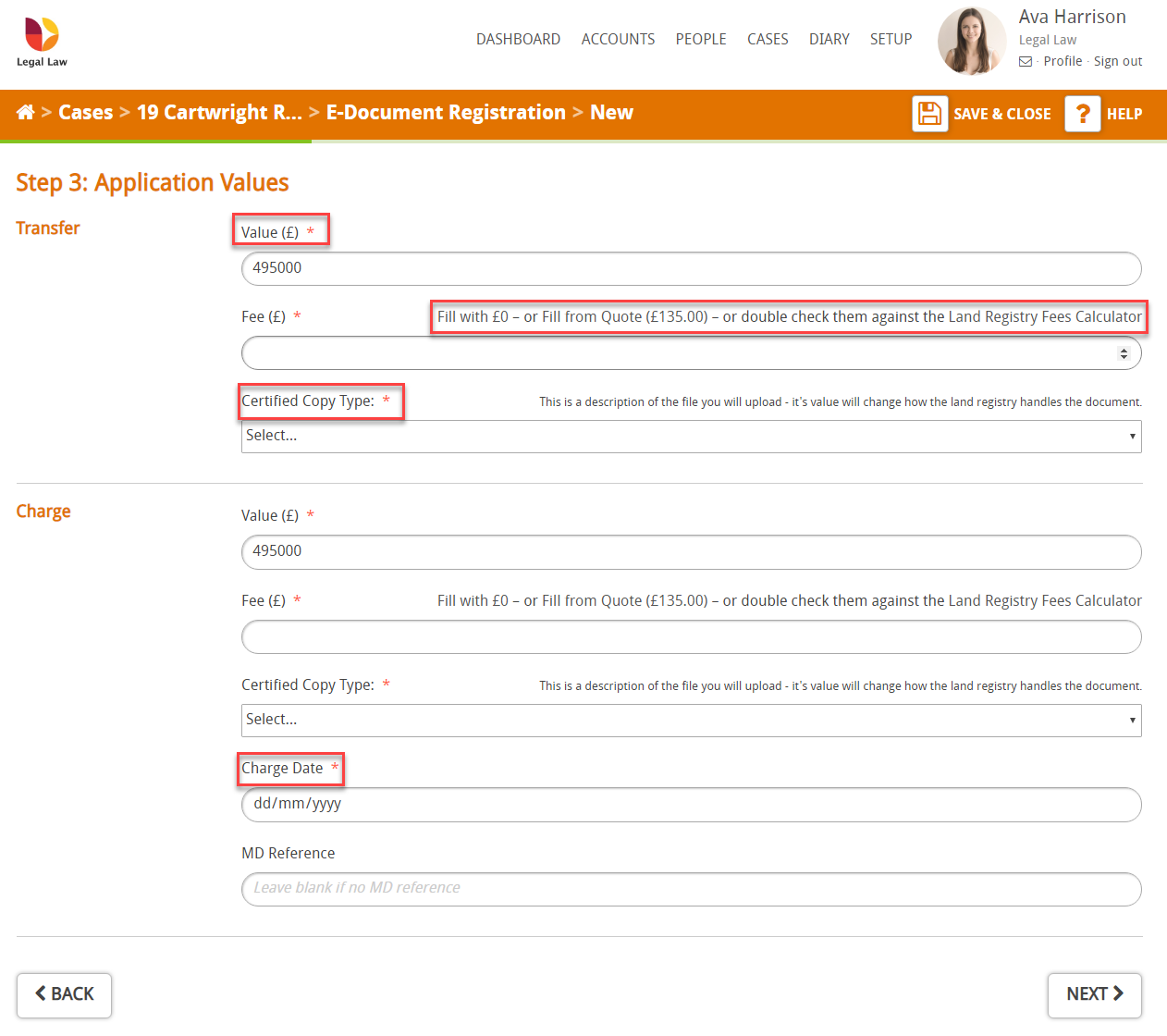Click the Cases breadcrumb link

pos(85,112)
